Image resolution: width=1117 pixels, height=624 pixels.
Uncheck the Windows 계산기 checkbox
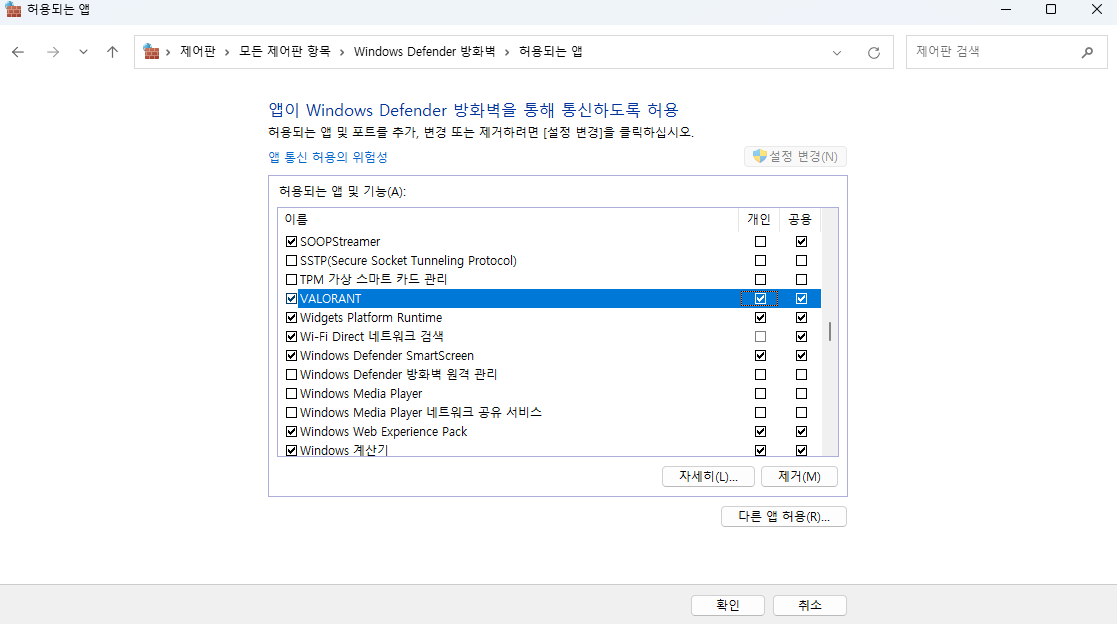click(291, 450)
